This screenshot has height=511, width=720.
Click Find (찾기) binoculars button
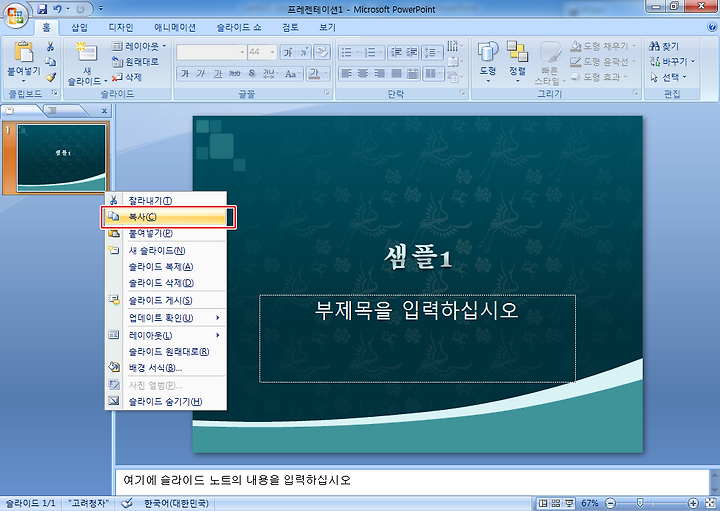point(664,46)
